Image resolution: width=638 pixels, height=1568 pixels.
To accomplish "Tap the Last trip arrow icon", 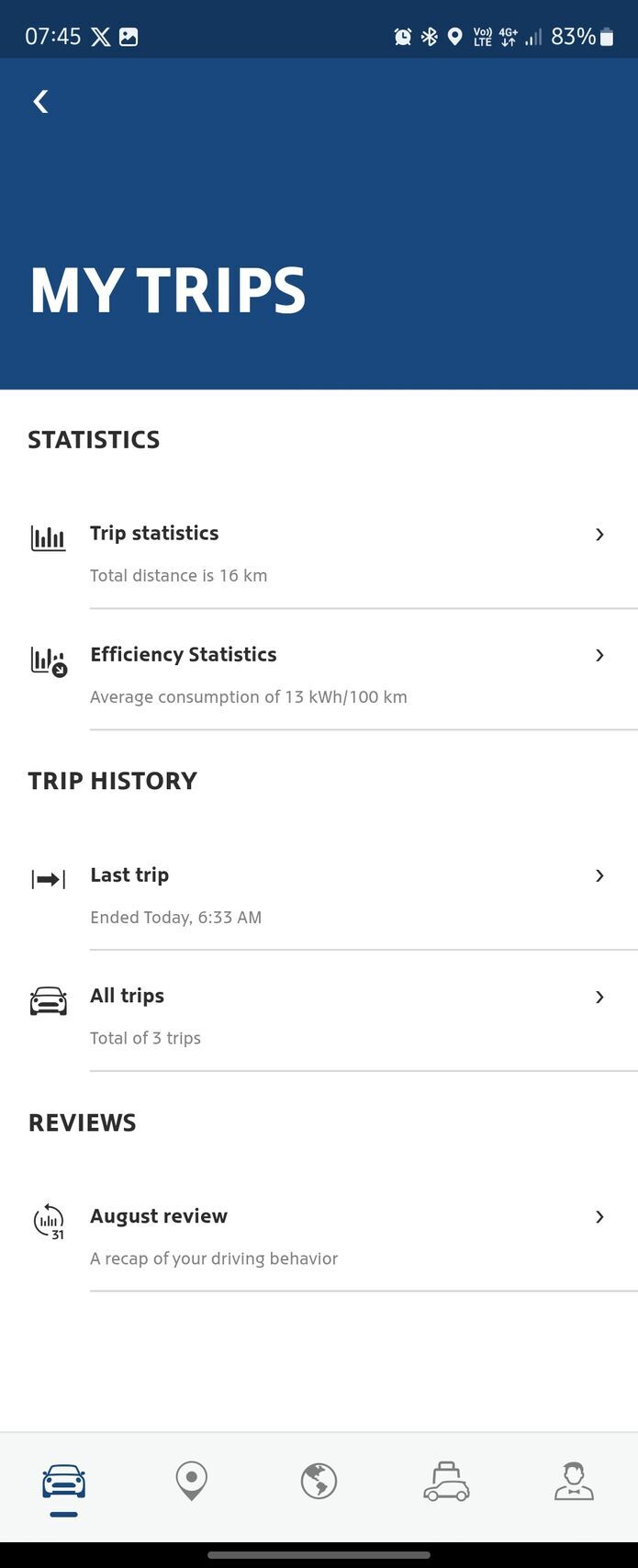I will (x=49, y=880).
